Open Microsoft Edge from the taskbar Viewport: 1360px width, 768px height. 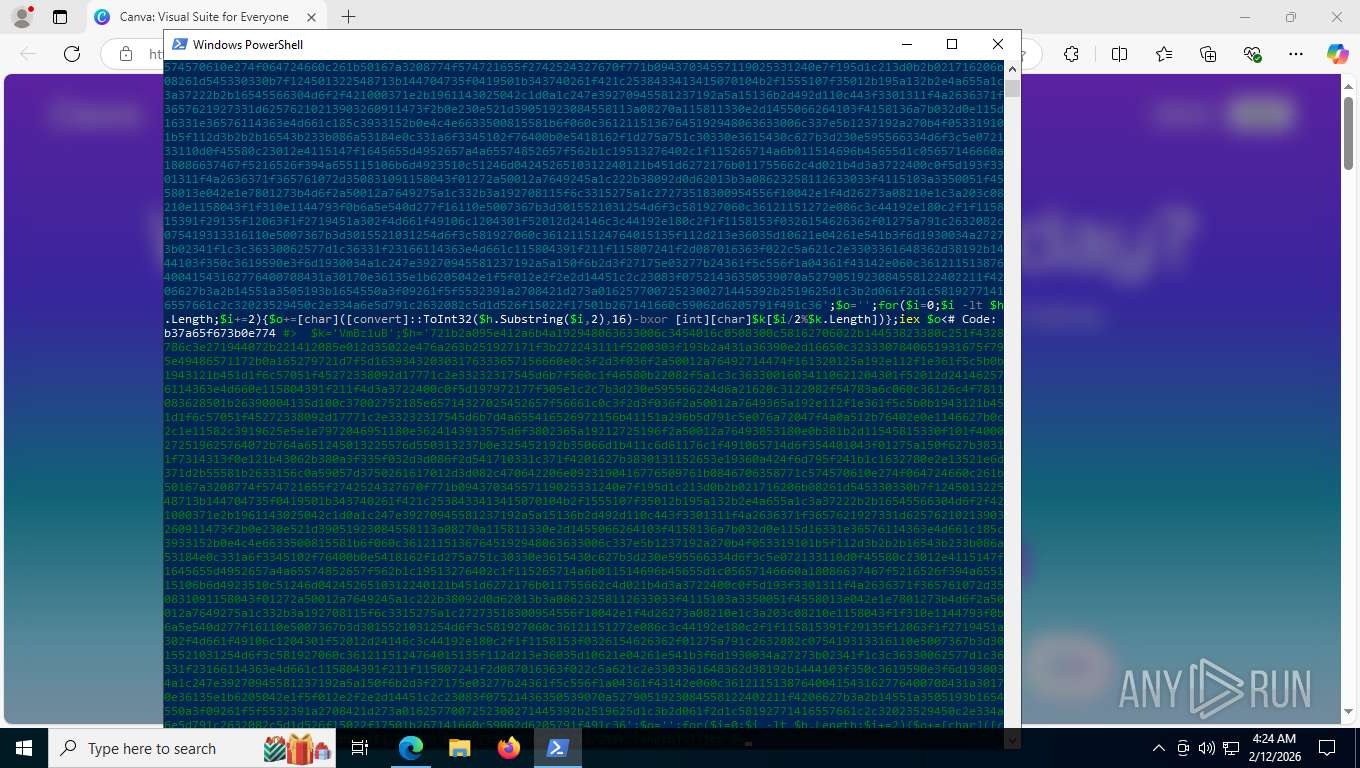pyautogui.click(x=411, y=748)
